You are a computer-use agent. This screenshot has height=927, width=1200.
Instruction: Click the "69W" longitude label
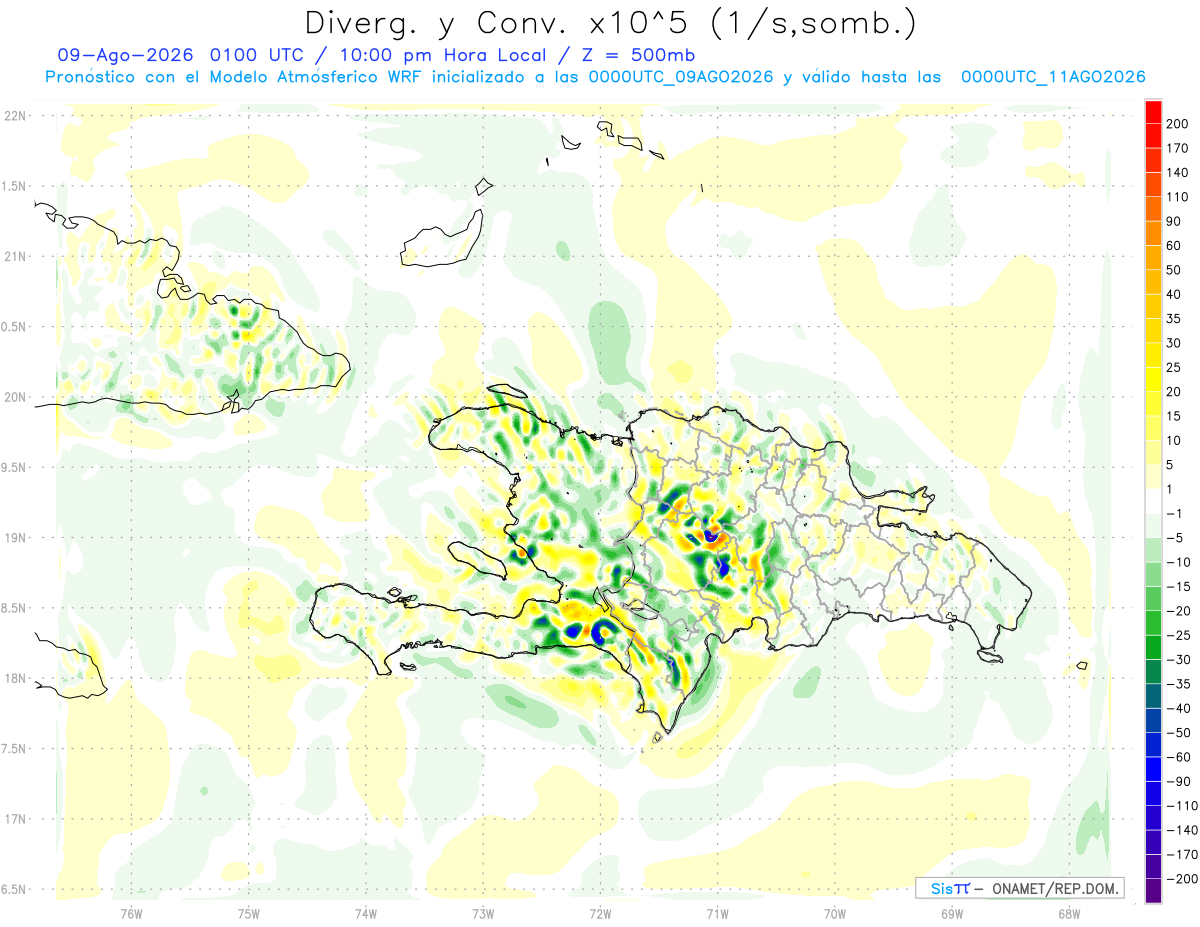951,913
